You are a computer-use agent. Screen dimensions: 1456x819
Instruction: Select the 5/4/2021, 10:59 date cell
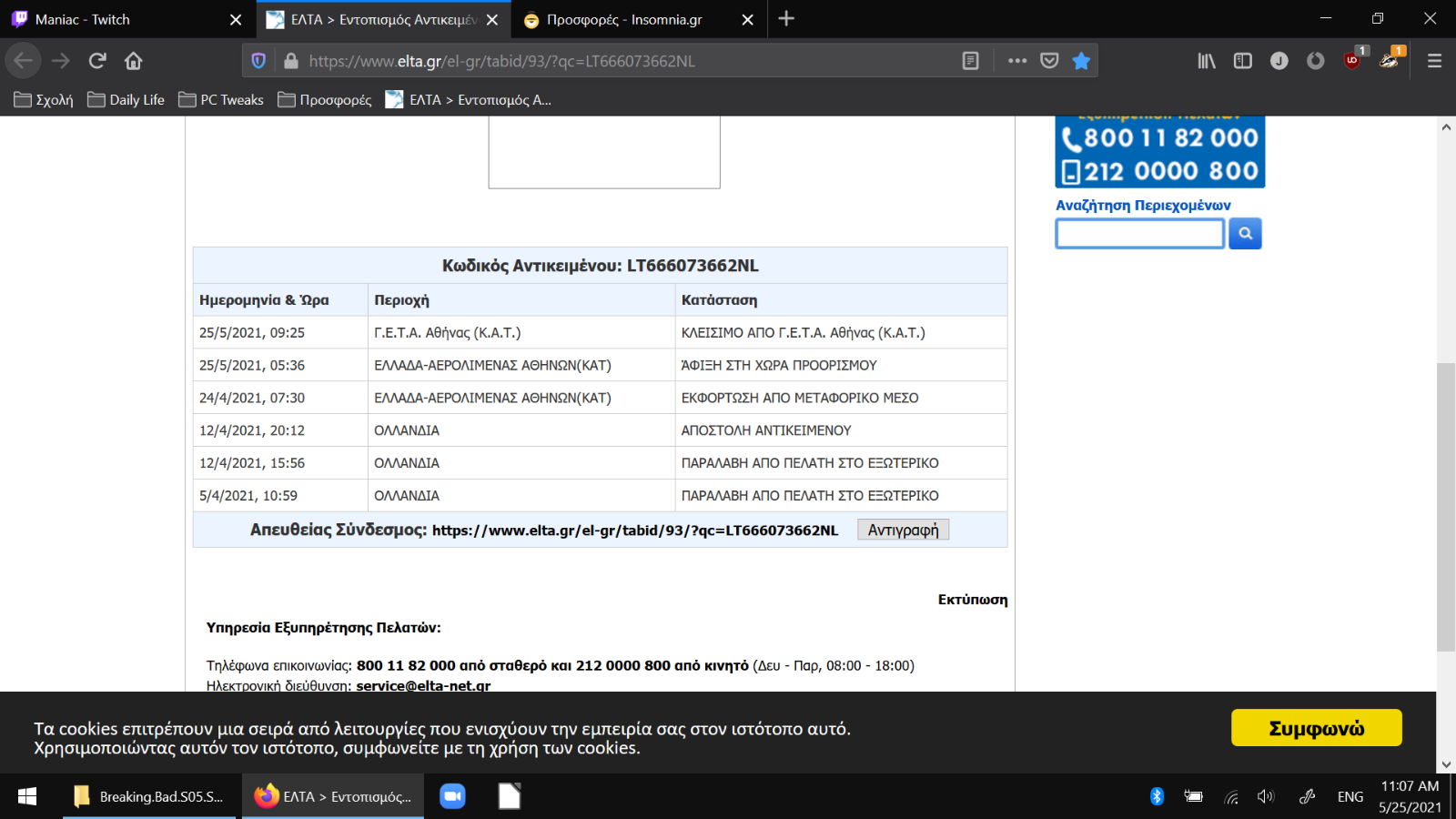281,496
